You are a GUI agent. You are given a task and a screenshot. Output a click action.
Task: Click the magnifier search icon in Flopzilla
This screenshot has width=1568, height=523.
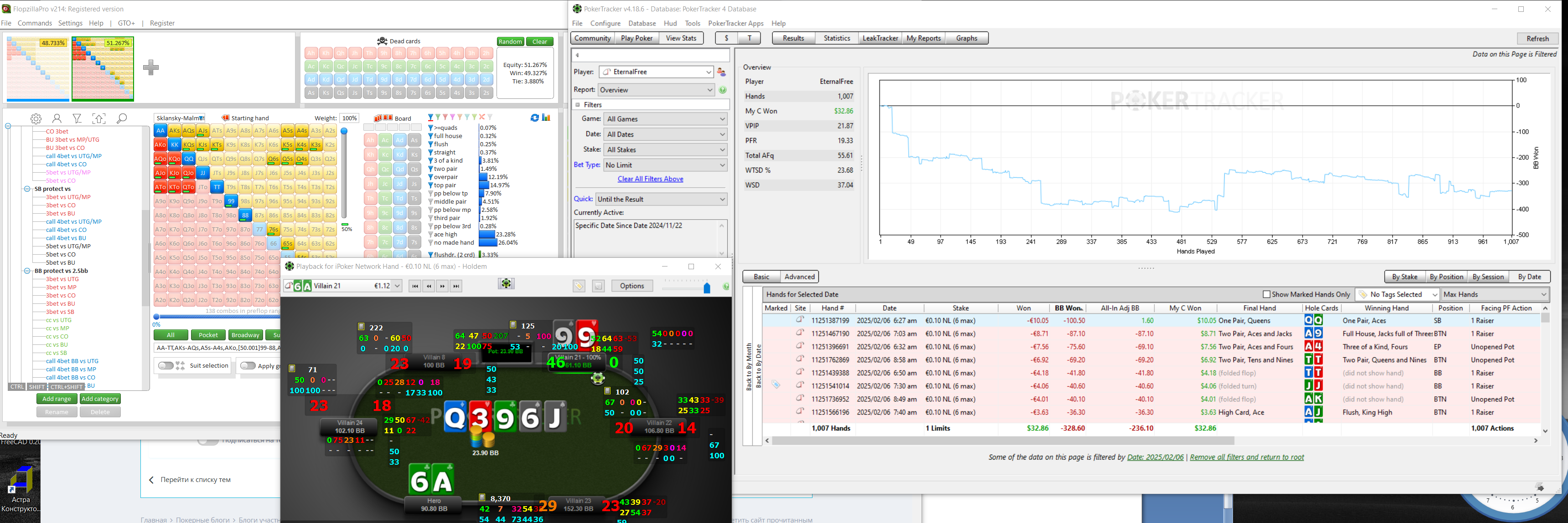coord(122,118)
